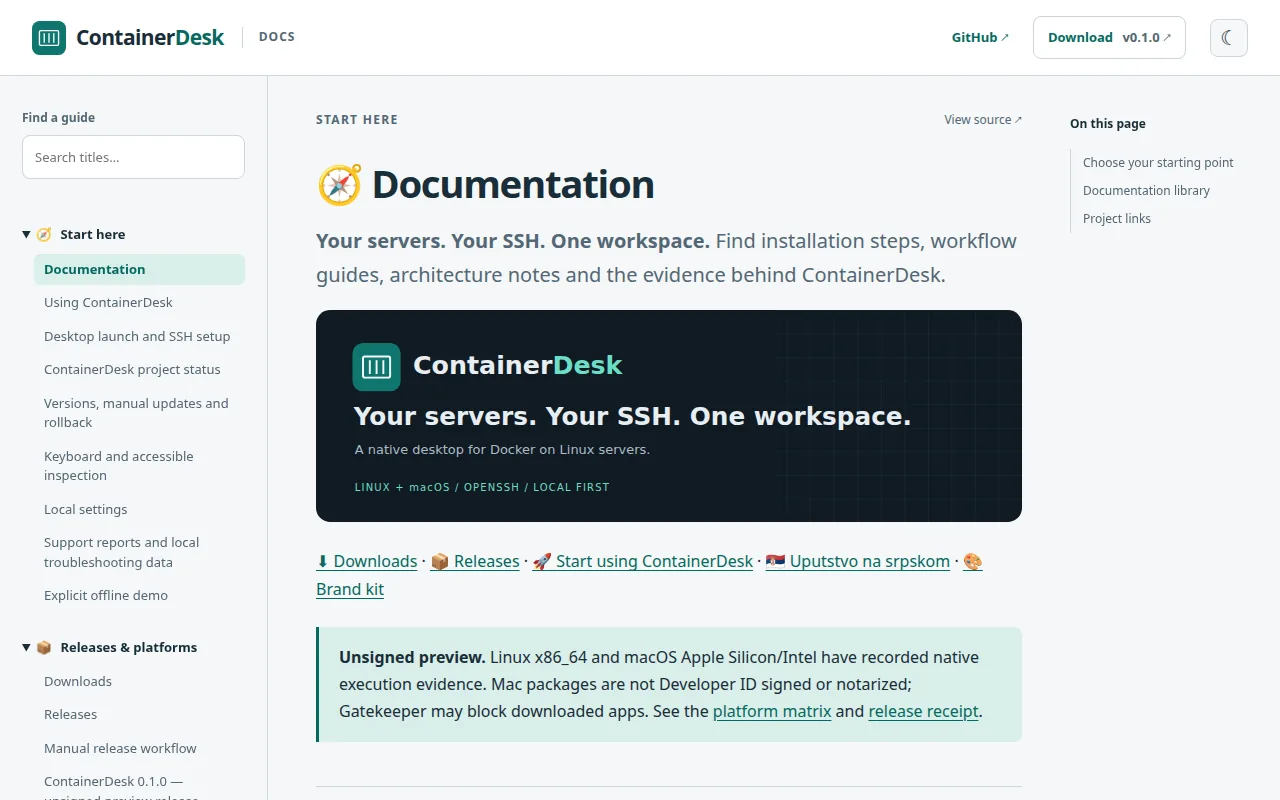Image resolution: width=1280 pixels, height=800 pixels.
Task: Click the ContainerDesk wordmark in the header
Action: [151, 38]
